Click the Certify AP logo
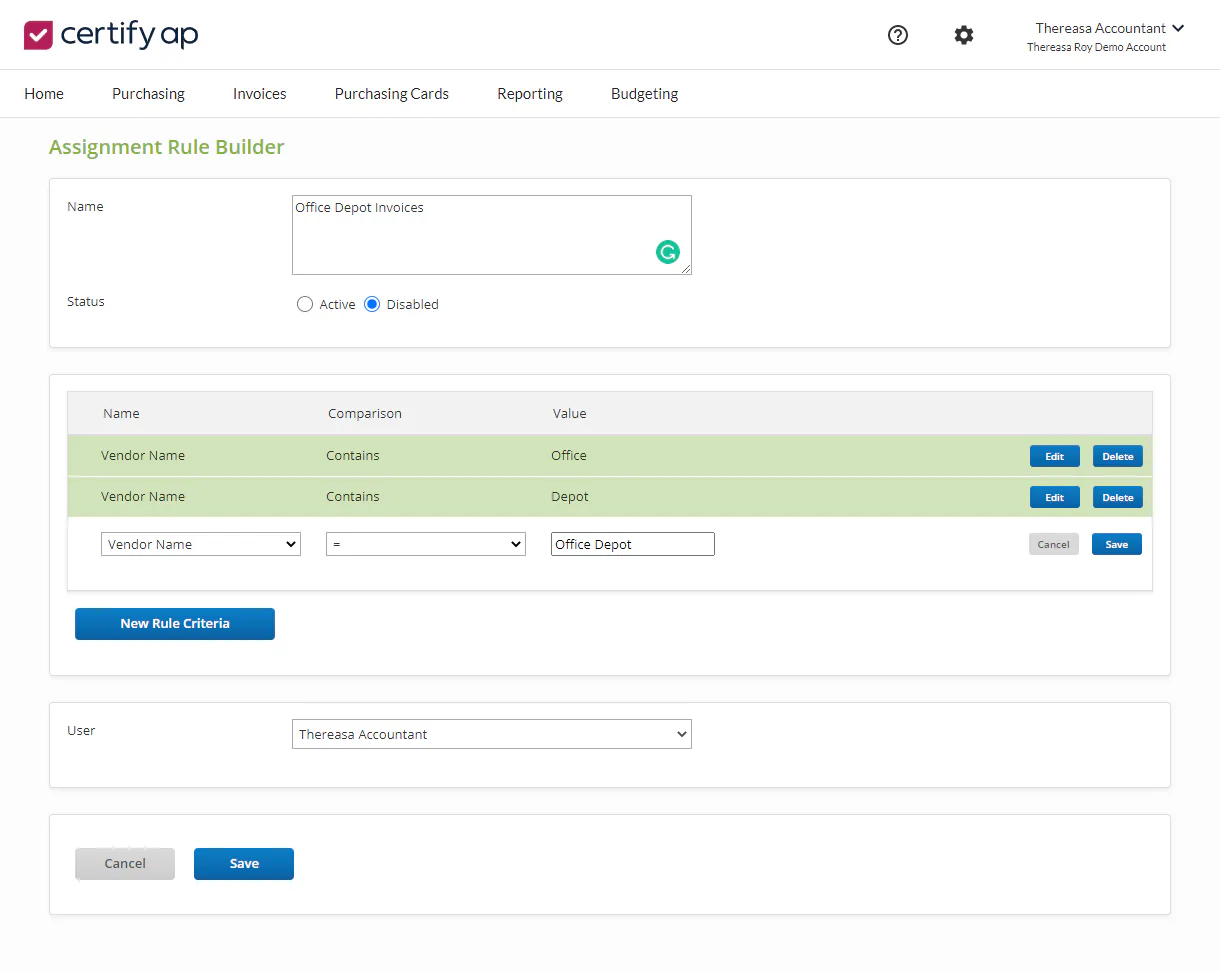1220x971 pixels. pos(111,35)
